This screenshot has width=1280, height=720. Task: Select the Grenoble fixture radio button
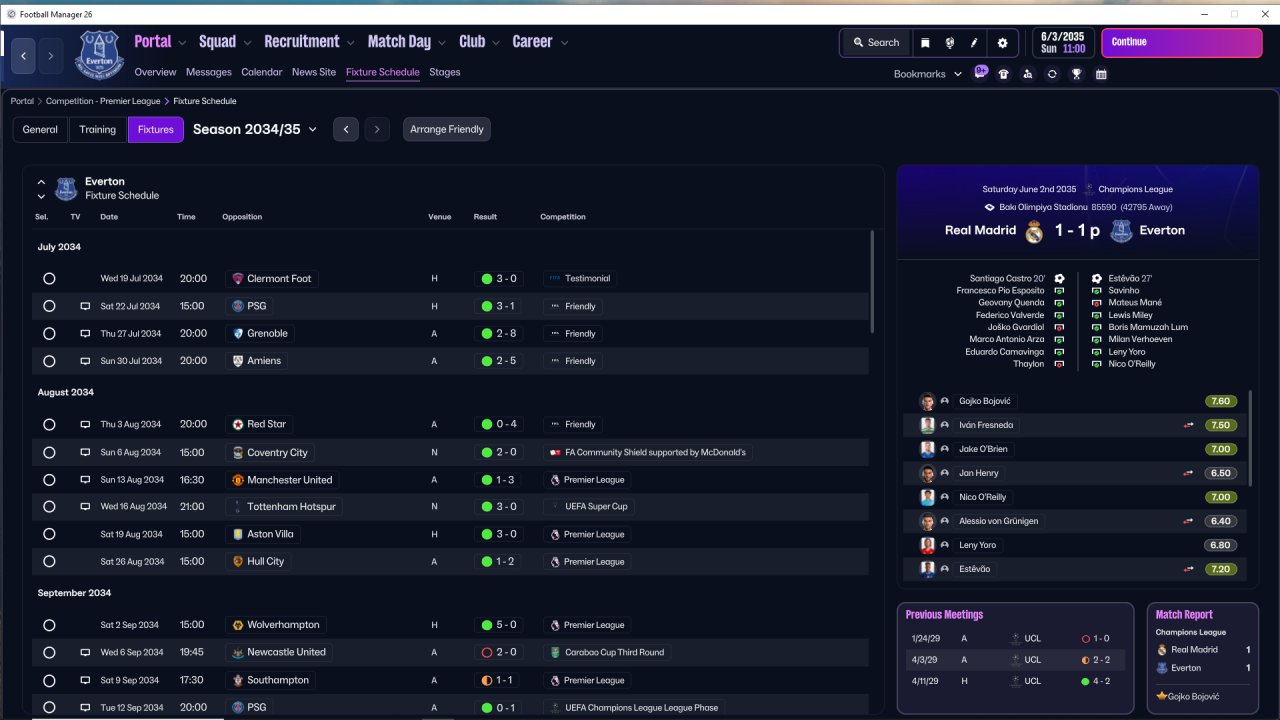[x=49, y=334]
